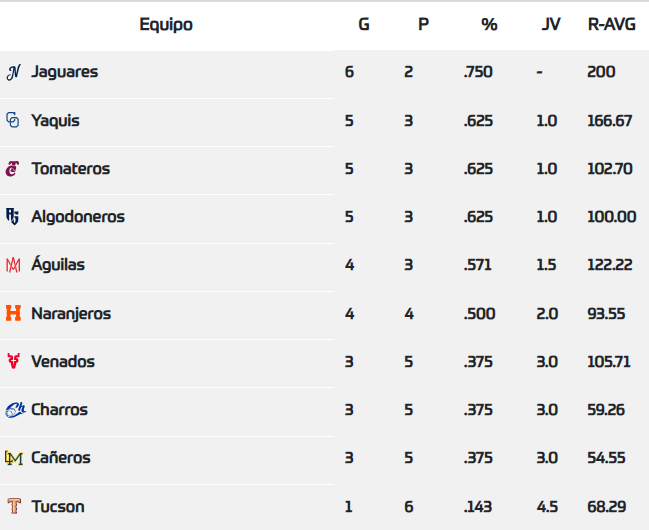Open the Jaguares team name link
The image size is (649, 530).
64,72
